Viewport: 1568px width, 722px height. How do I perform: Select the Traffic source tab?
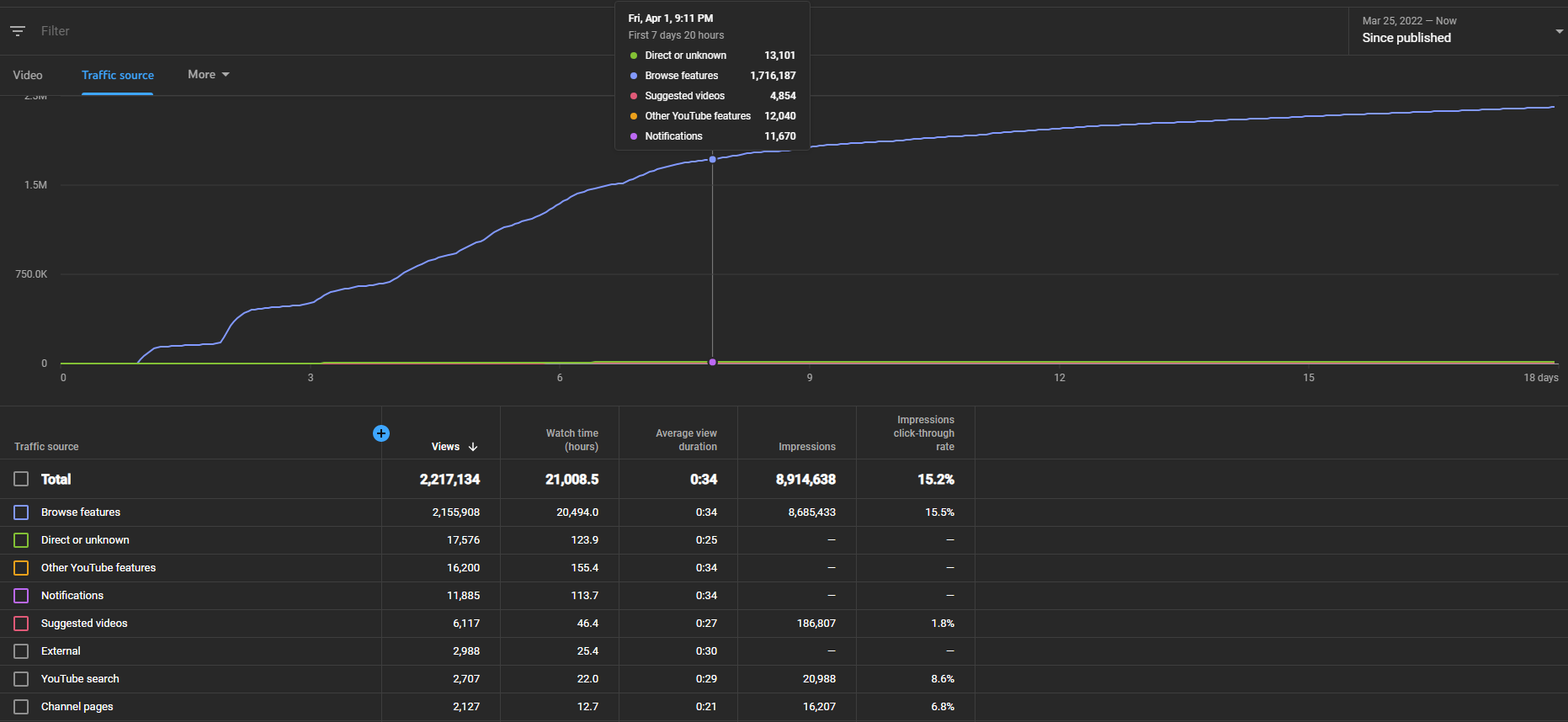tap(118, 75)
